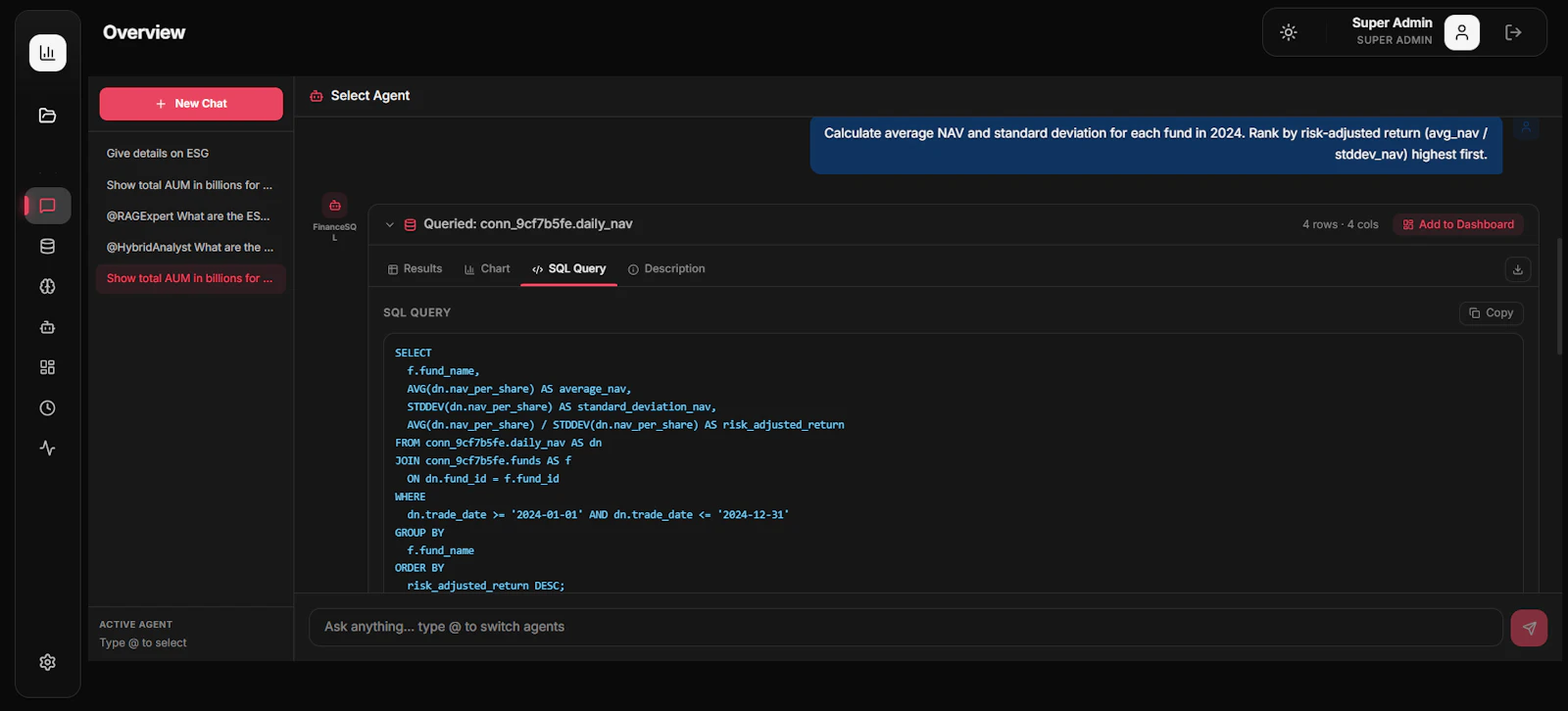Screen dimensions: 1568x711
Task: Open second chat 'Show total AUM in billions'
Action: coord(191,185)
